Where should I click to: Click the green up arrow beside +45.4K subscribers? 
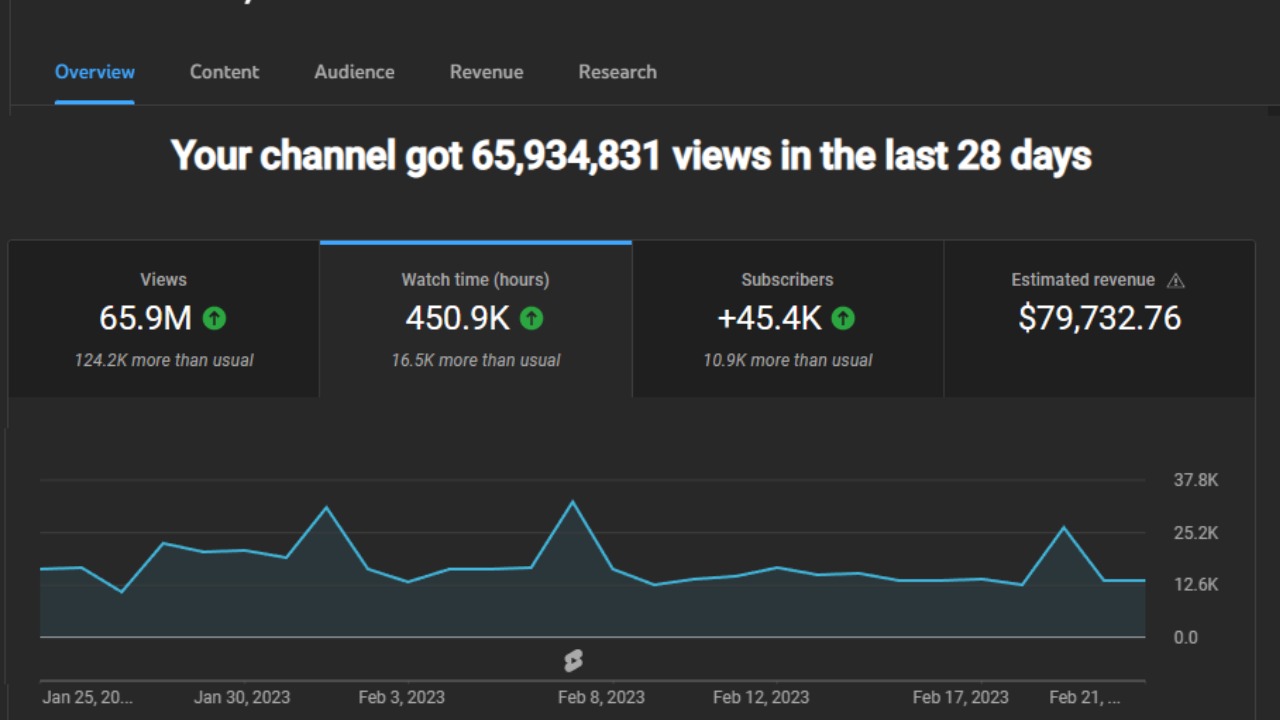click(843, 318)
